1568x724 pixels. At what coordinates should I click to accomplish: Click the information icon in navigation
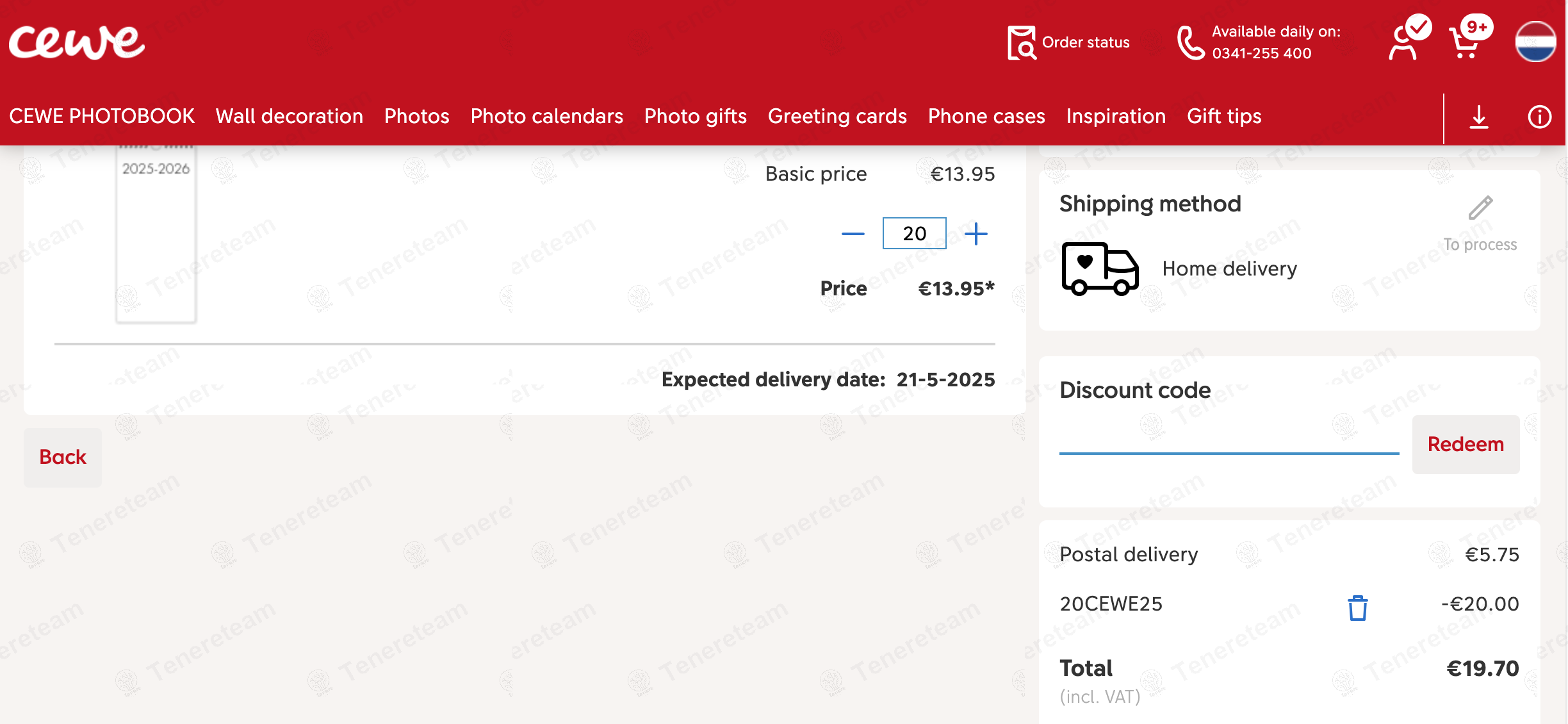[x=1539, y=117]
